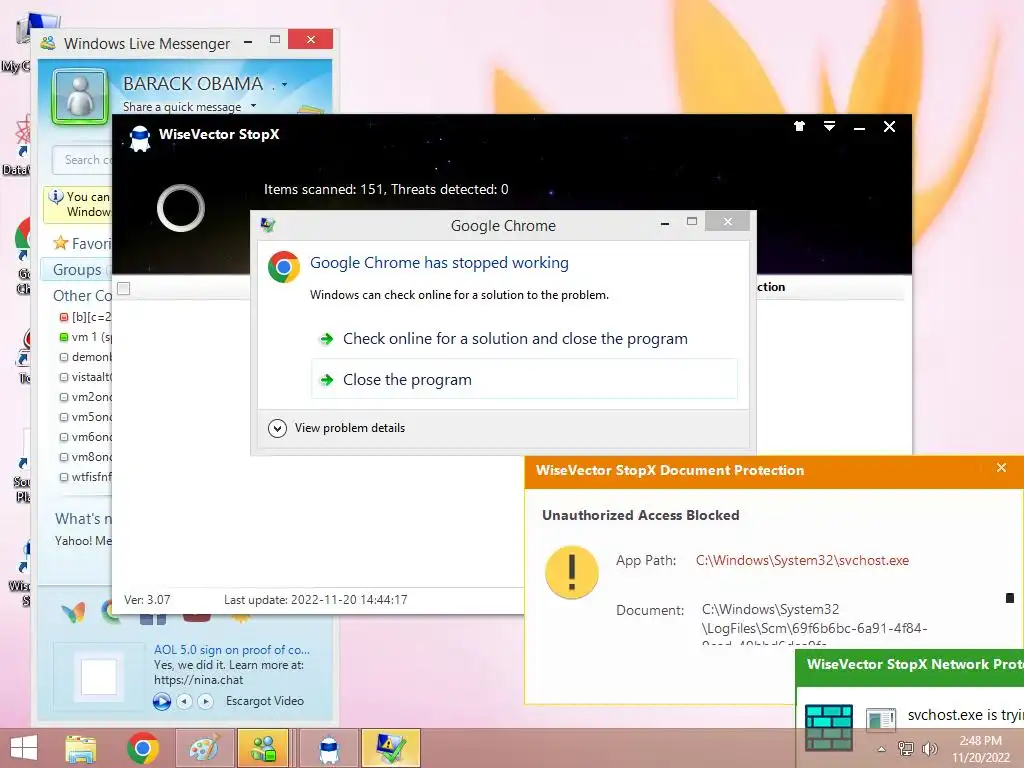This screenshot has width=1024, height=768.
Task: Click the Messenger profile avatar picture
Action: [x=80, y=97]
